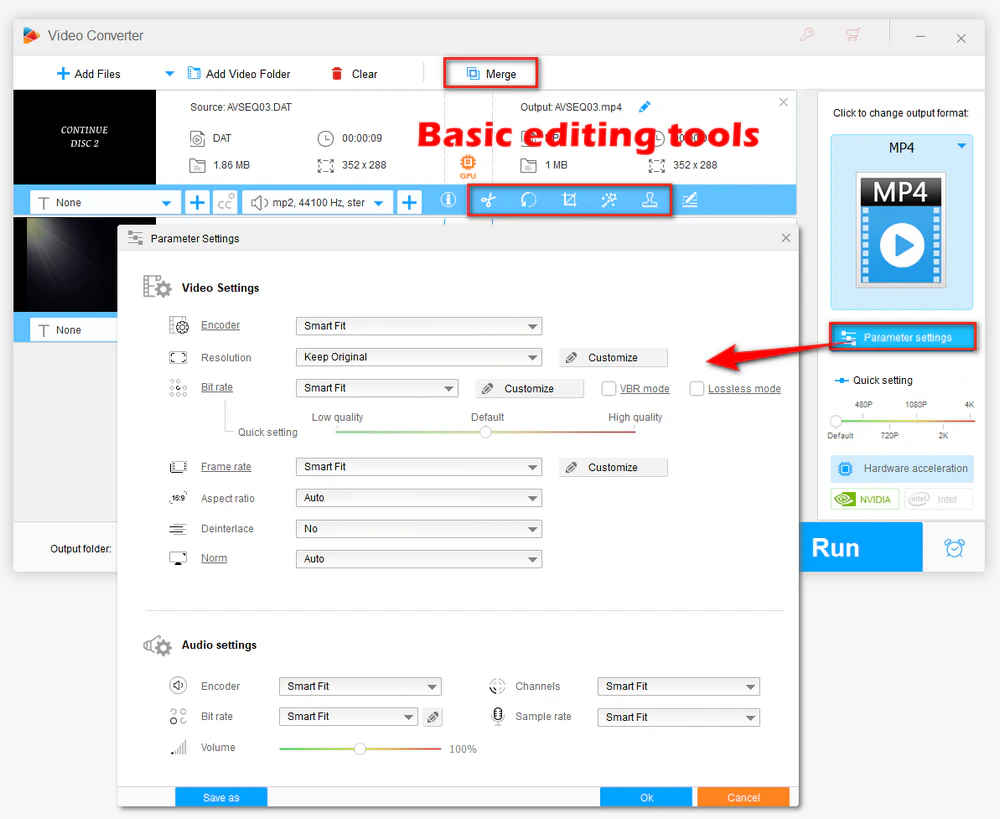Add an audio track with plus button
This screenshot has width=1000, height=819.
[x=409, y=203]
